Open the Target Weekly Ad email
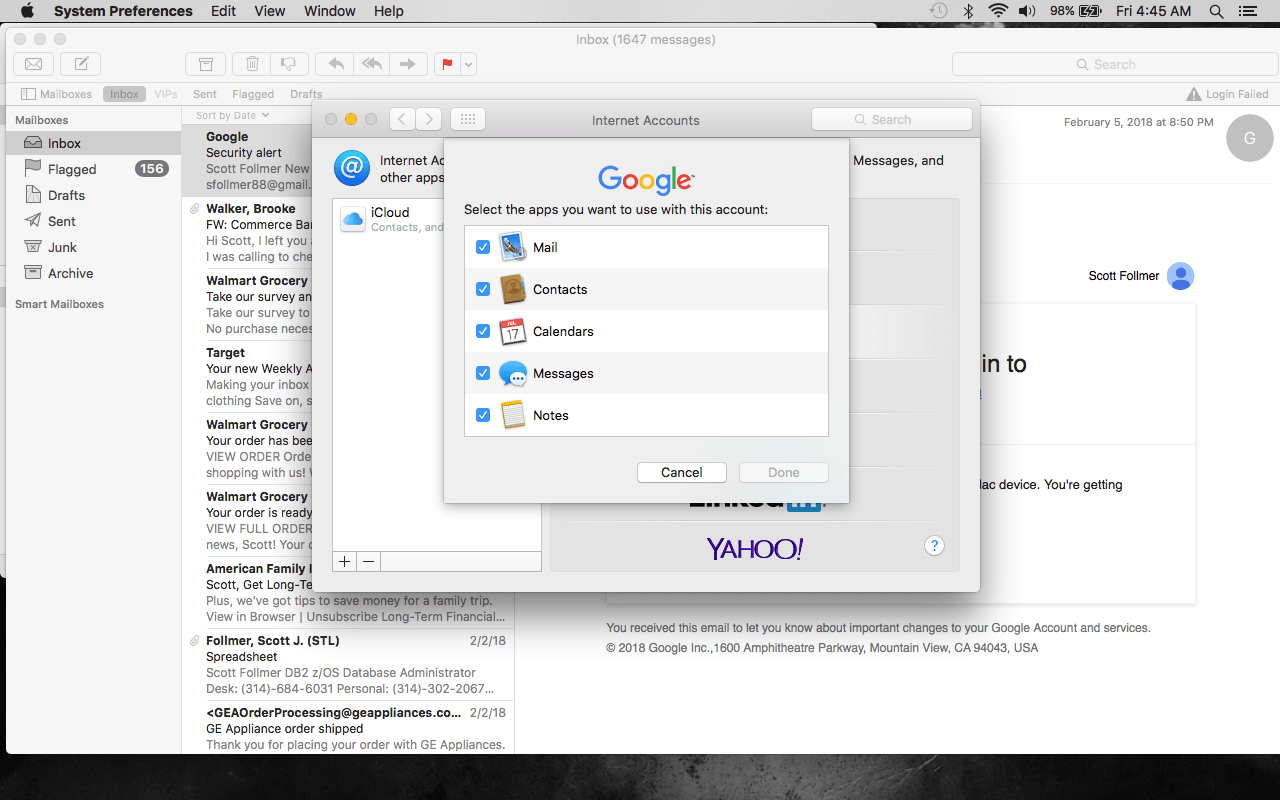The height and width of the screenshot is (800, 1280). tap(248, 376)
